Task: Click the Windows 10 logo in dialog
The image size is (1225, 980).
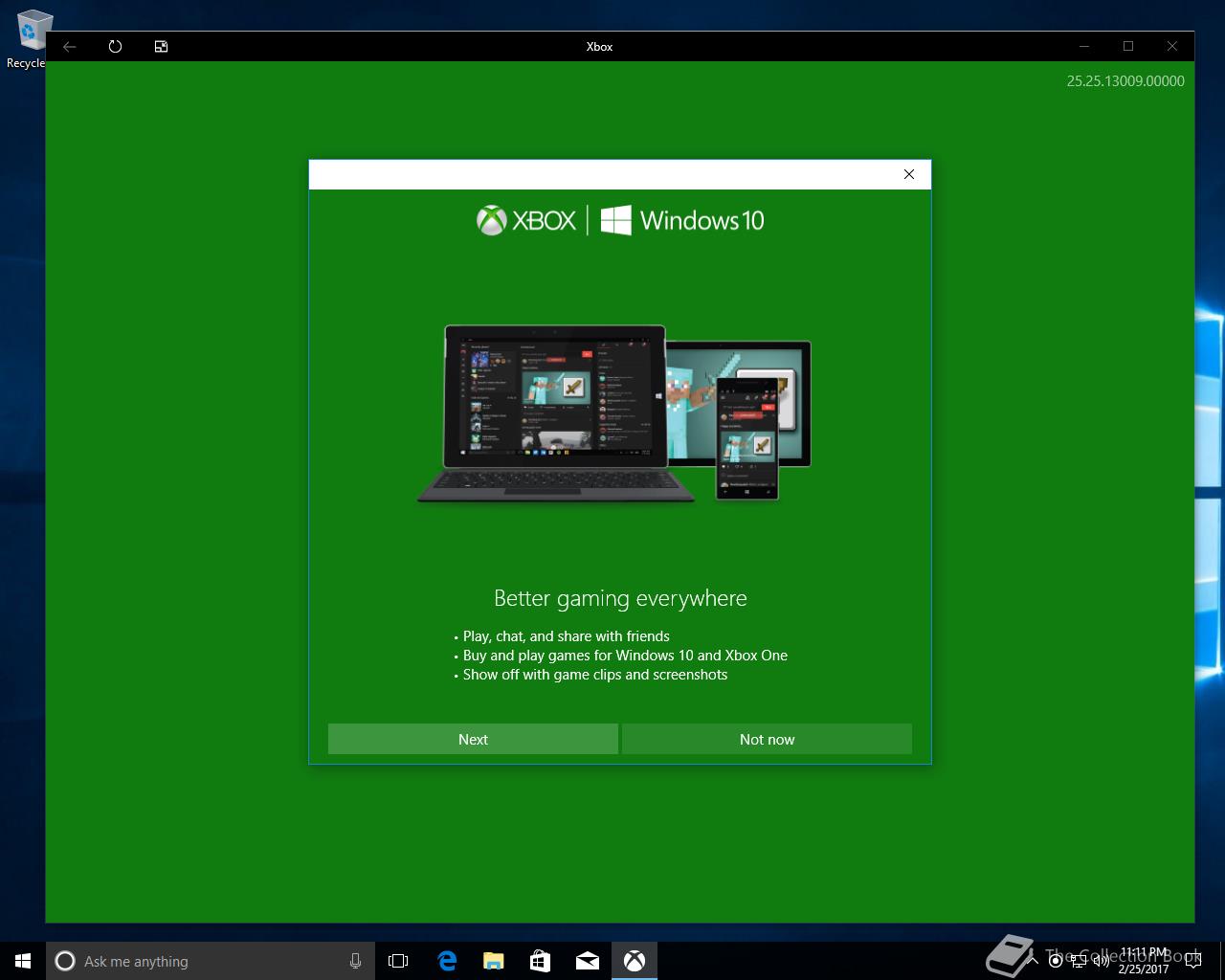Action: pyautogui.click(x=682, y=220)
